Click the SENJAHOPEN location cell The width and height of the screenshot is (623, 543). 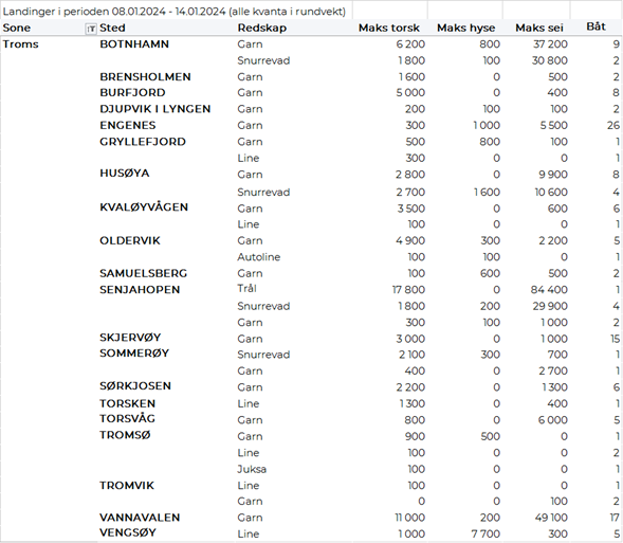tap(140, 290)
